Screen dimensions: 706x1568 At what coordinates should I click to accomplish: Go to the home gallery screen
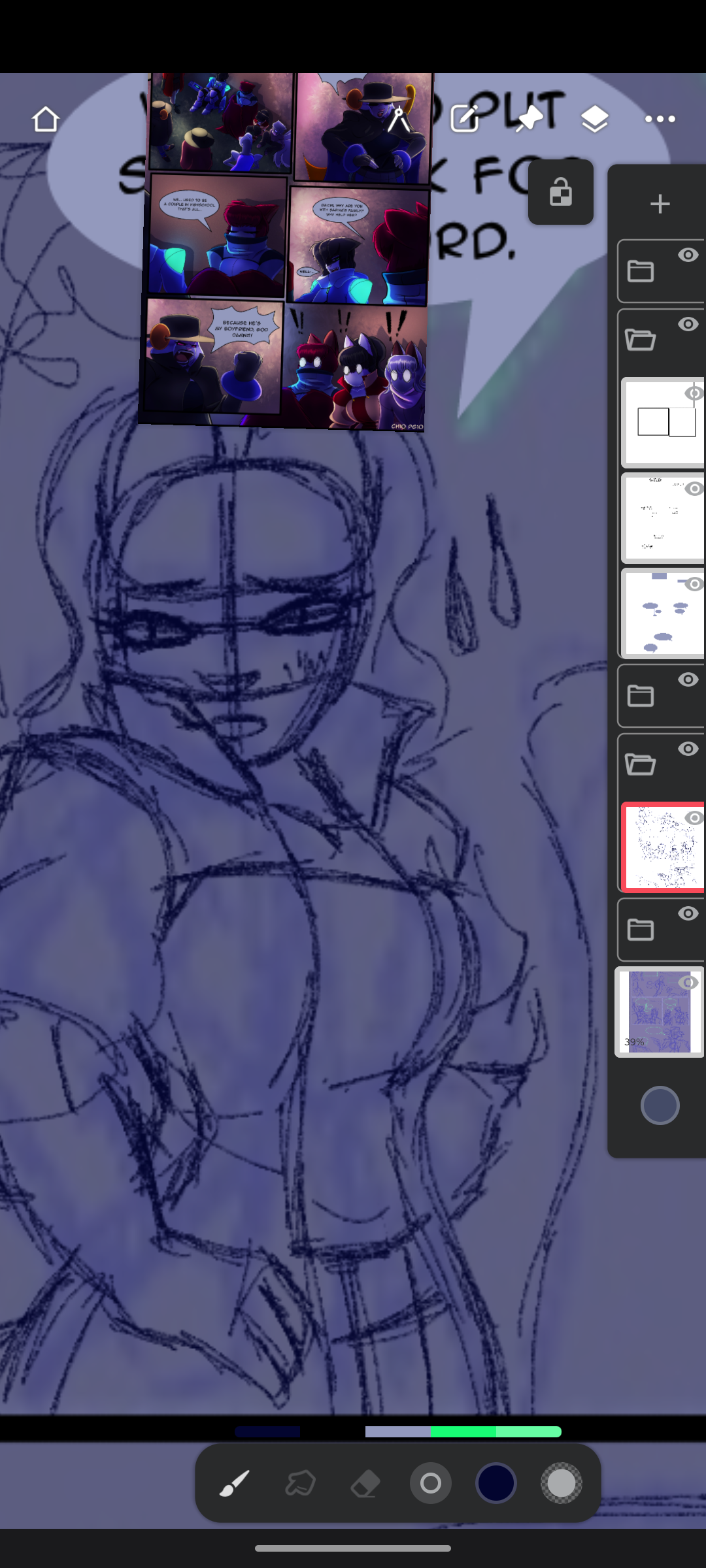[45, 119]
